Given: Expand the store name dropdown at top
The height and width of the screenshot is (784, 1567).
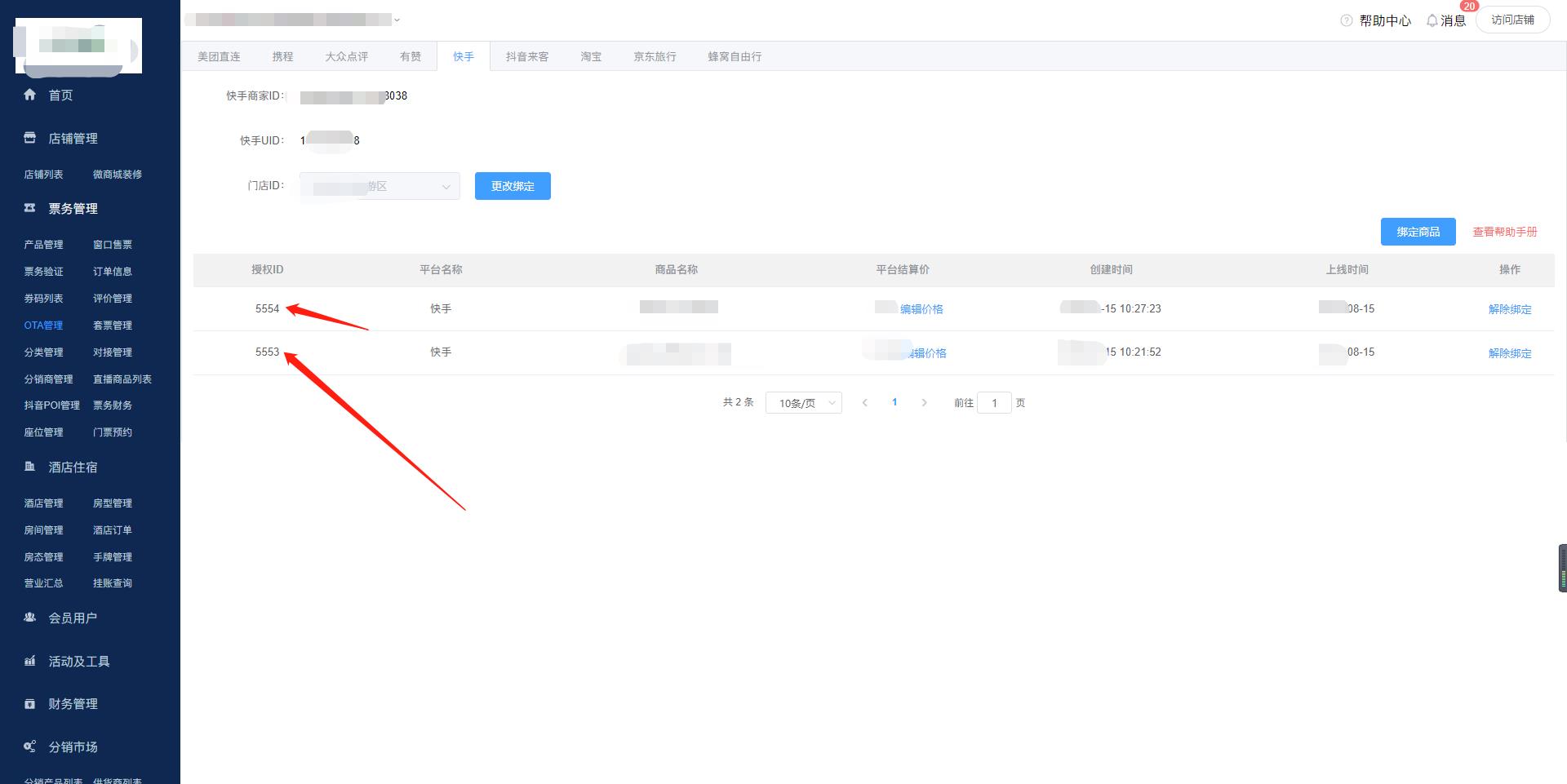Looking at the screenshot, I should coord(397,20).
